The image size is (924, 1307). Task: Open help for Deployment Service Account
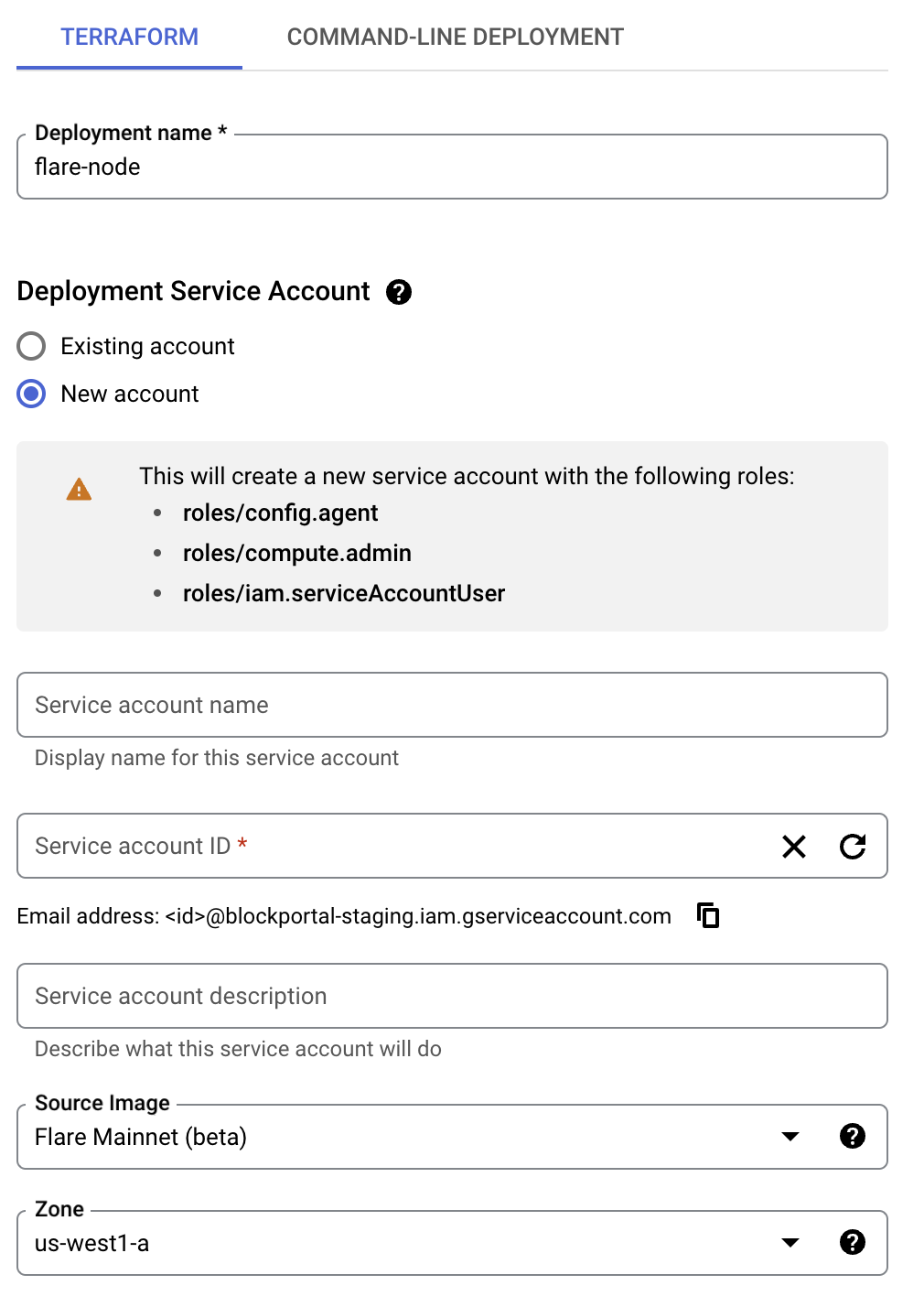tap(399, 292)
